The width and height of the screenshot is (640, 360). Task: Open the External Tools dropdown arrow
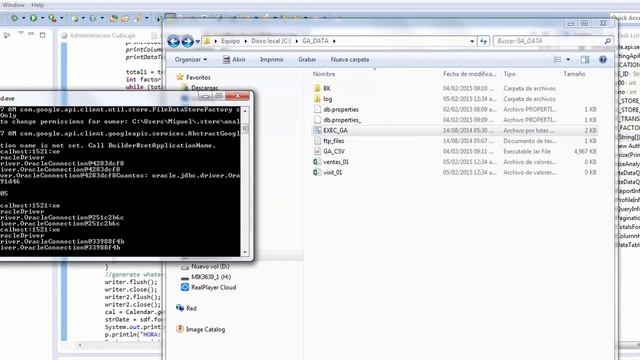(x=62, y=18)
